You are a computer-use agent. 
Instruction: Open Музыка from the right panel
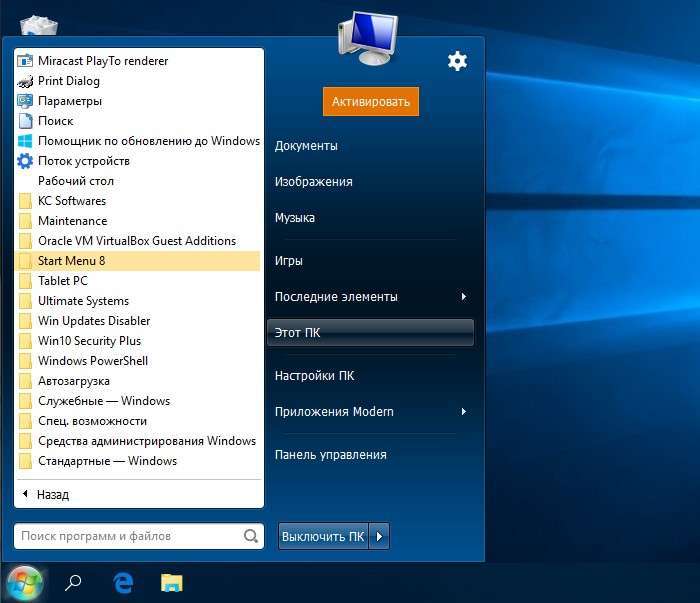point(295,218)
